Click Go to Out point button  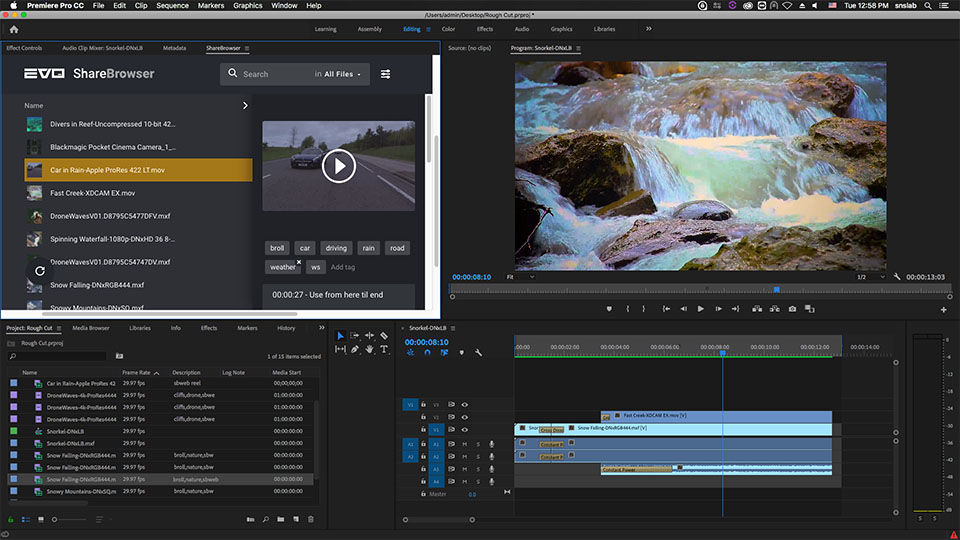(x=736, y=309)
